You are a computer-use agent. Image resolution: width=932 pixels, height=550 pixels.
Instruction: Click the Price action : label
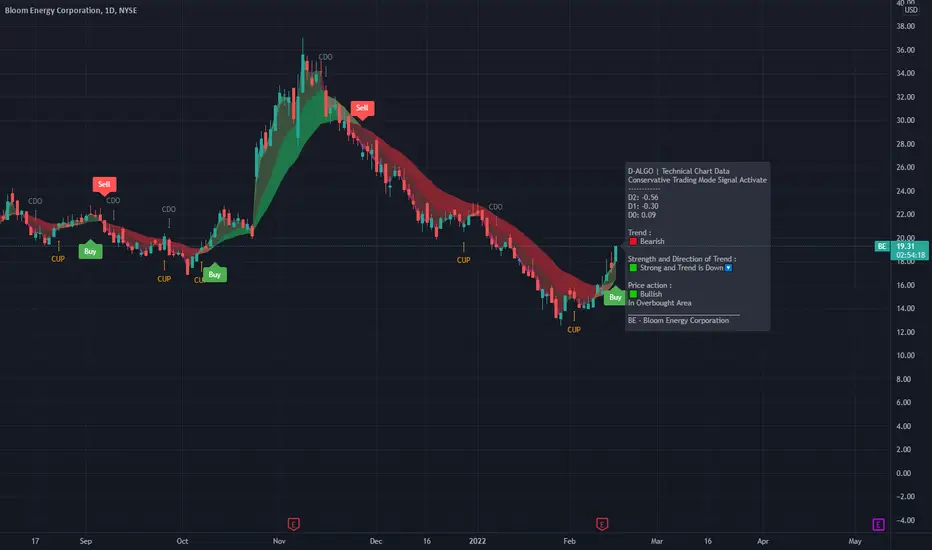click(x=650, y=285)
